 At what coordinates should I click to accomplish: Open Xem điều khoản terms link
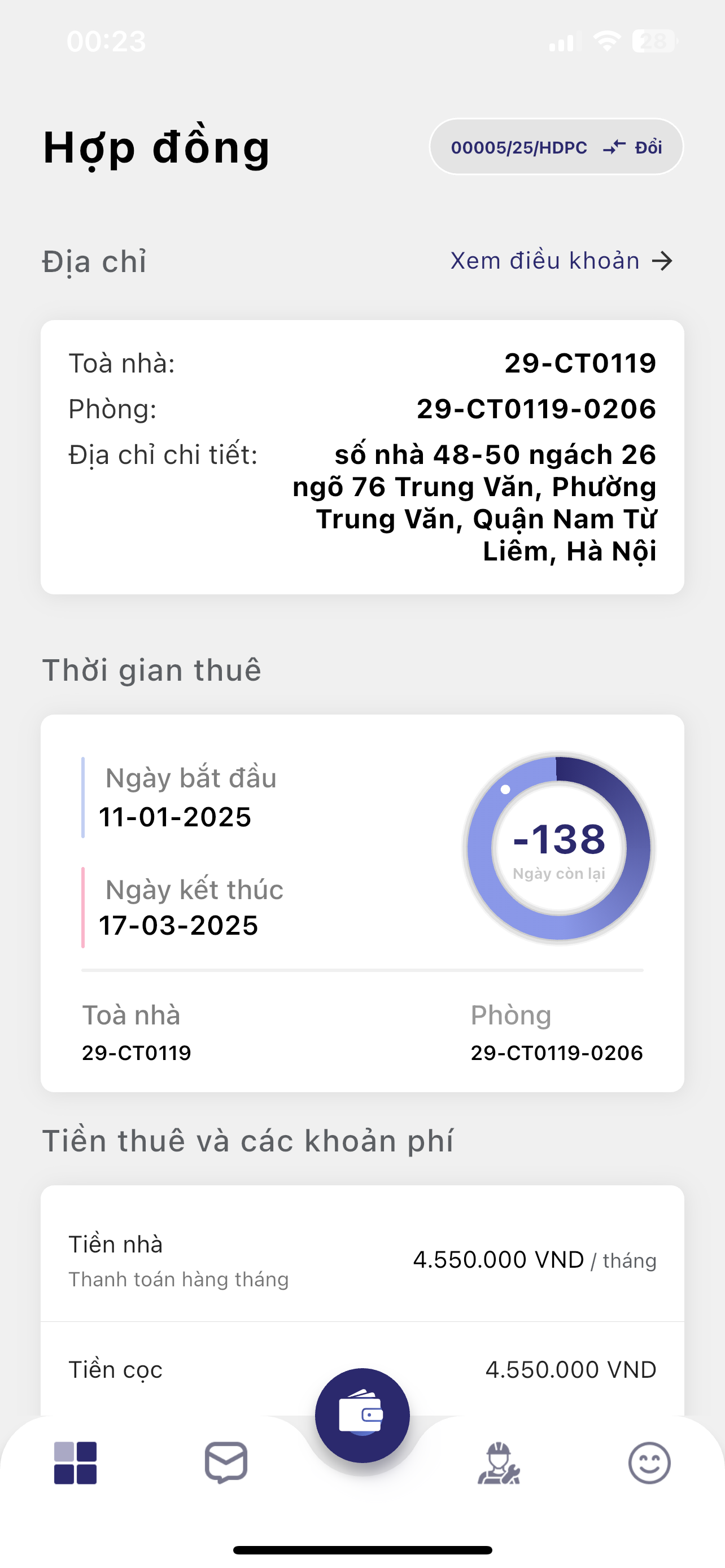pyautogui.click(x=545, y=261)
